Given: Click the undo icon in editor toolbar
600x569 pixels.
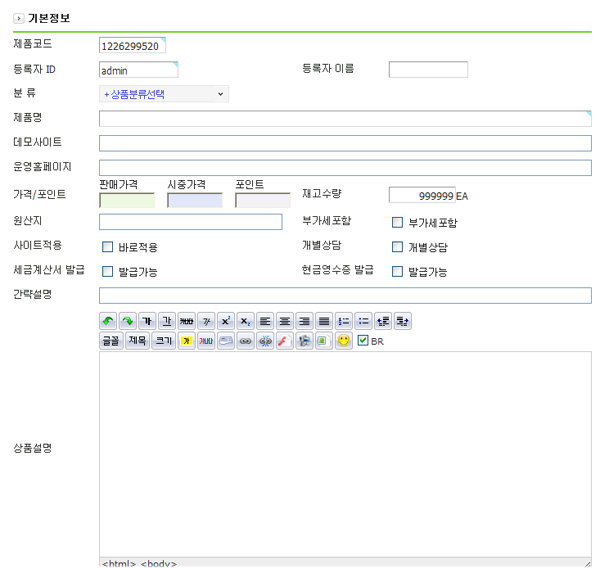Looking at the screenshot, I should point(108,321).
